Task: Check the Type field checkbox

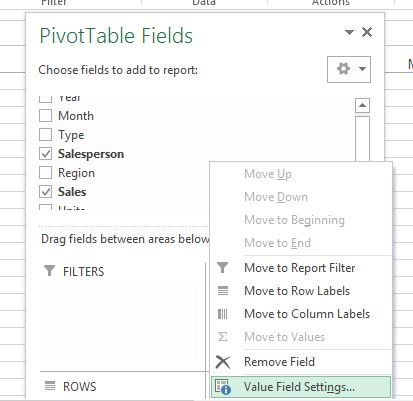Action: point(45,135)
